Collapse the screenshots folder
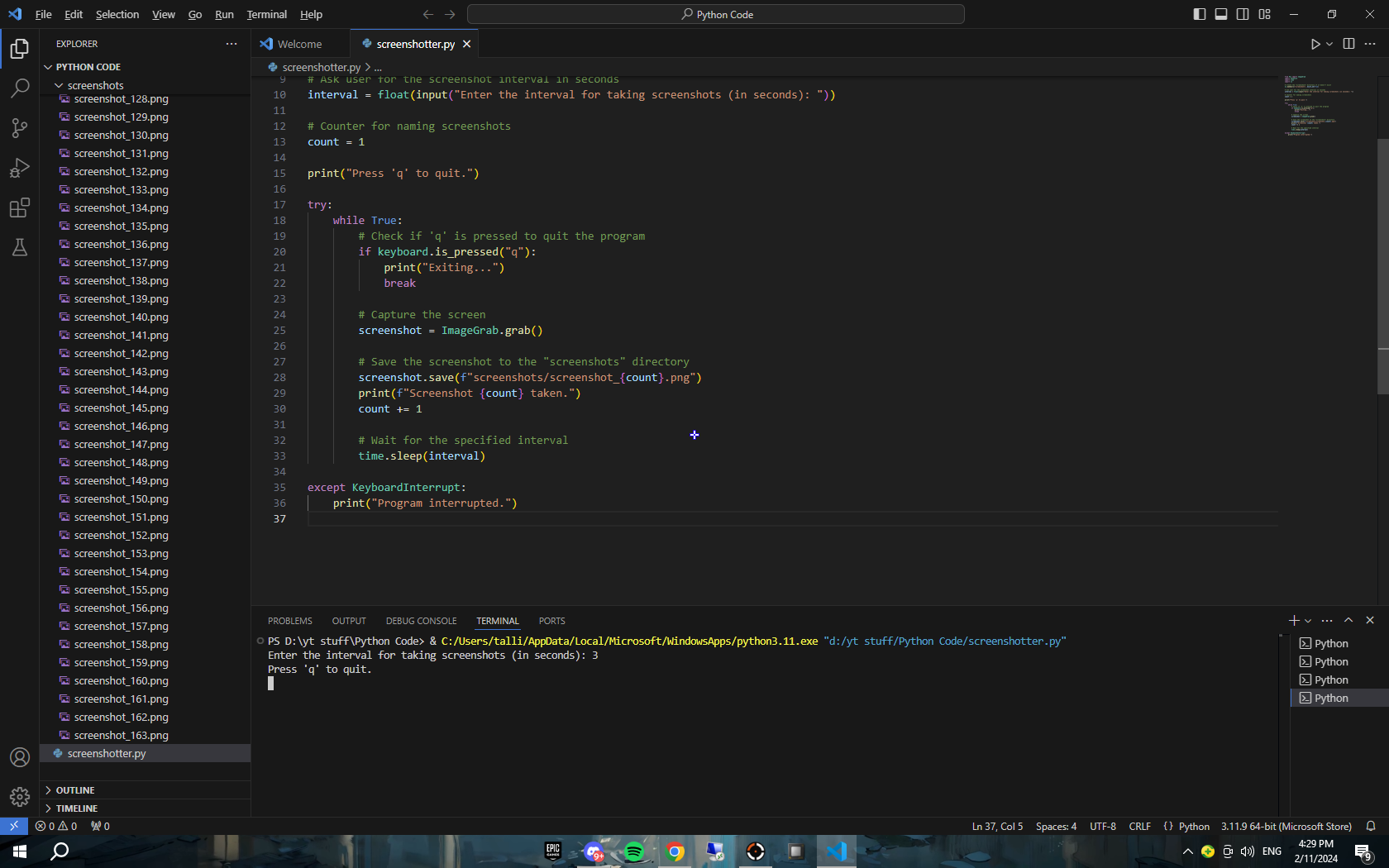 point(95,85)
